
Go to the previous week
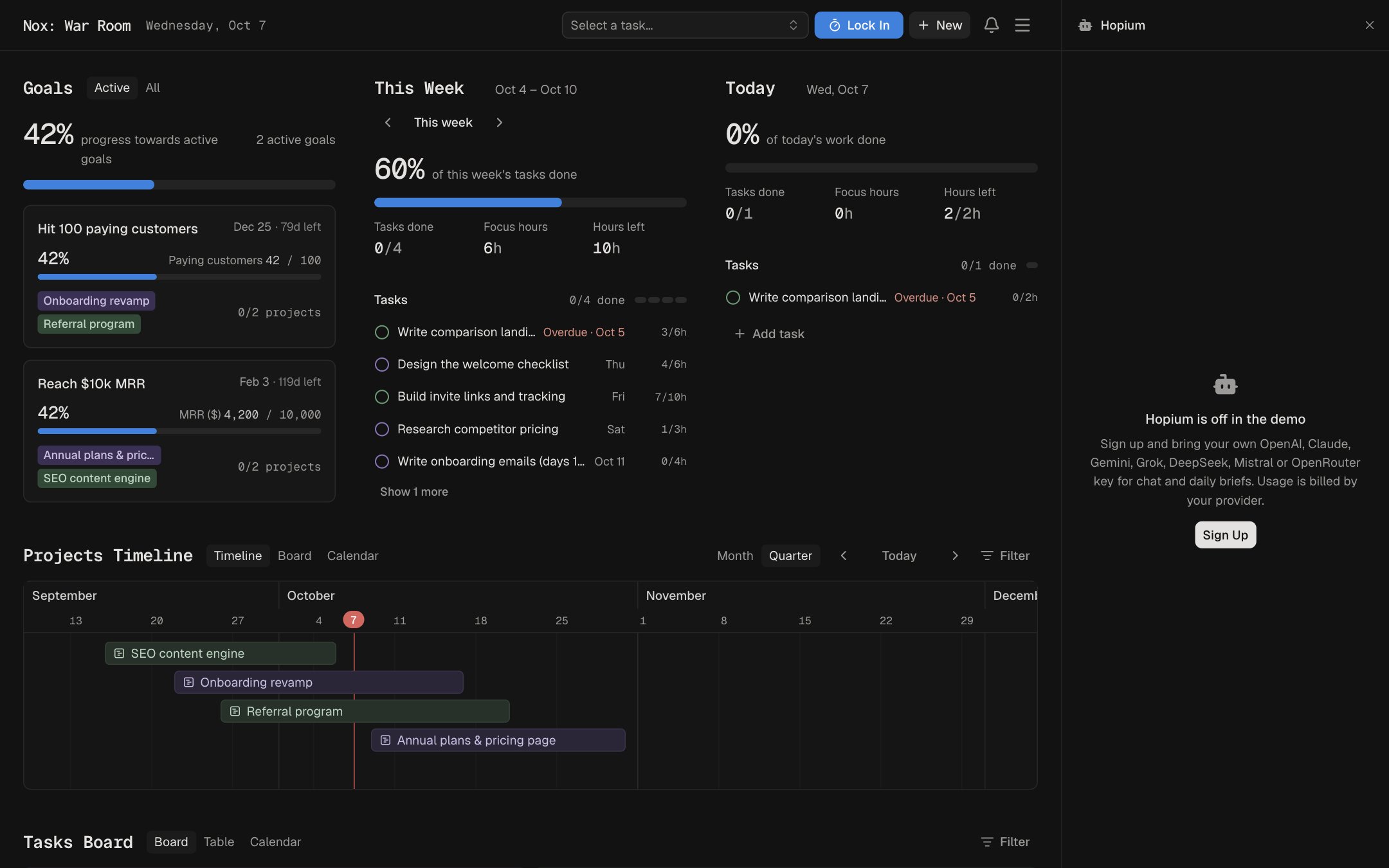[x=388, y=122]
